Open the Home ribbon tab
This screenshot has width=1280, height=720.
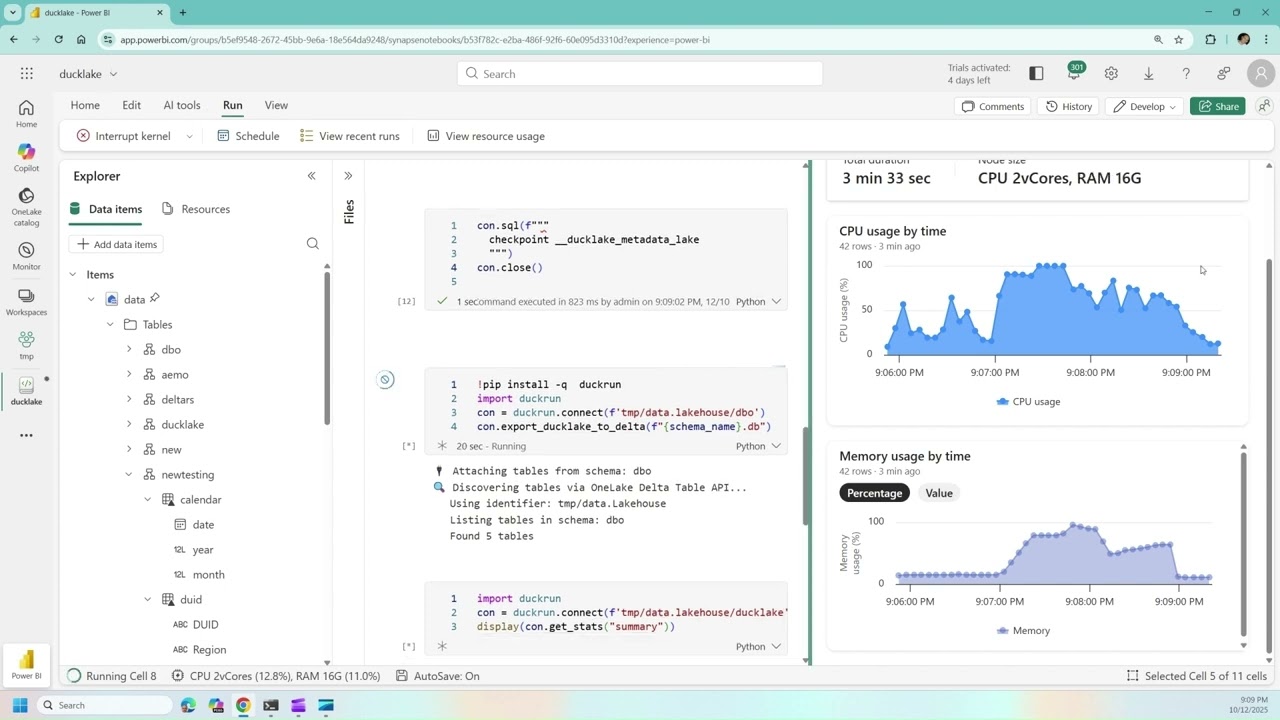pos(85,105)
